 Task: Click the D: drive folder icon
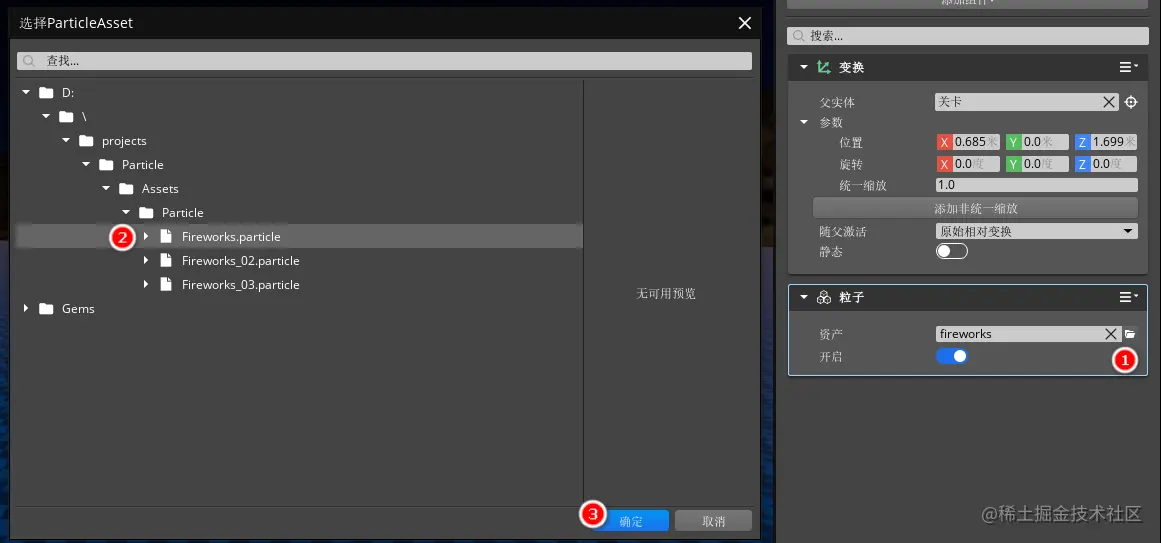click(x=47, y=93)
